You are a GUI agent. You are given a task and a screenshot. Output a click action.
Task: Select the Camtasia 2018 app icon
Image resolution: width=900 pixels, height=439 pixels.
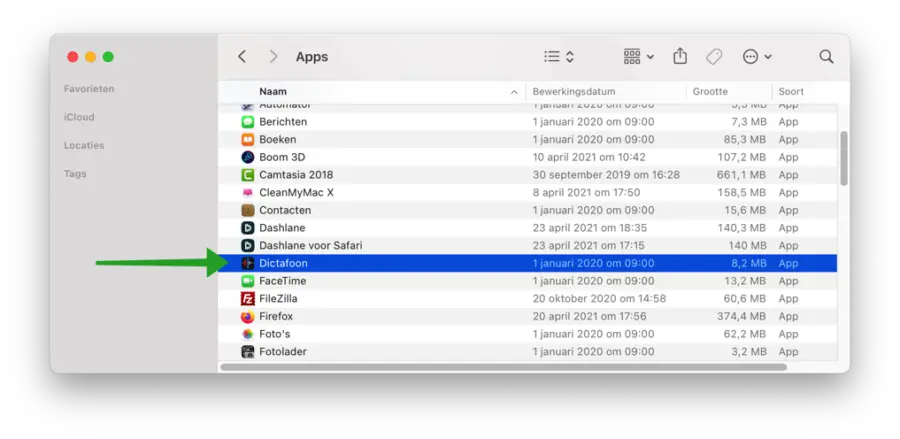coord(247,175)
